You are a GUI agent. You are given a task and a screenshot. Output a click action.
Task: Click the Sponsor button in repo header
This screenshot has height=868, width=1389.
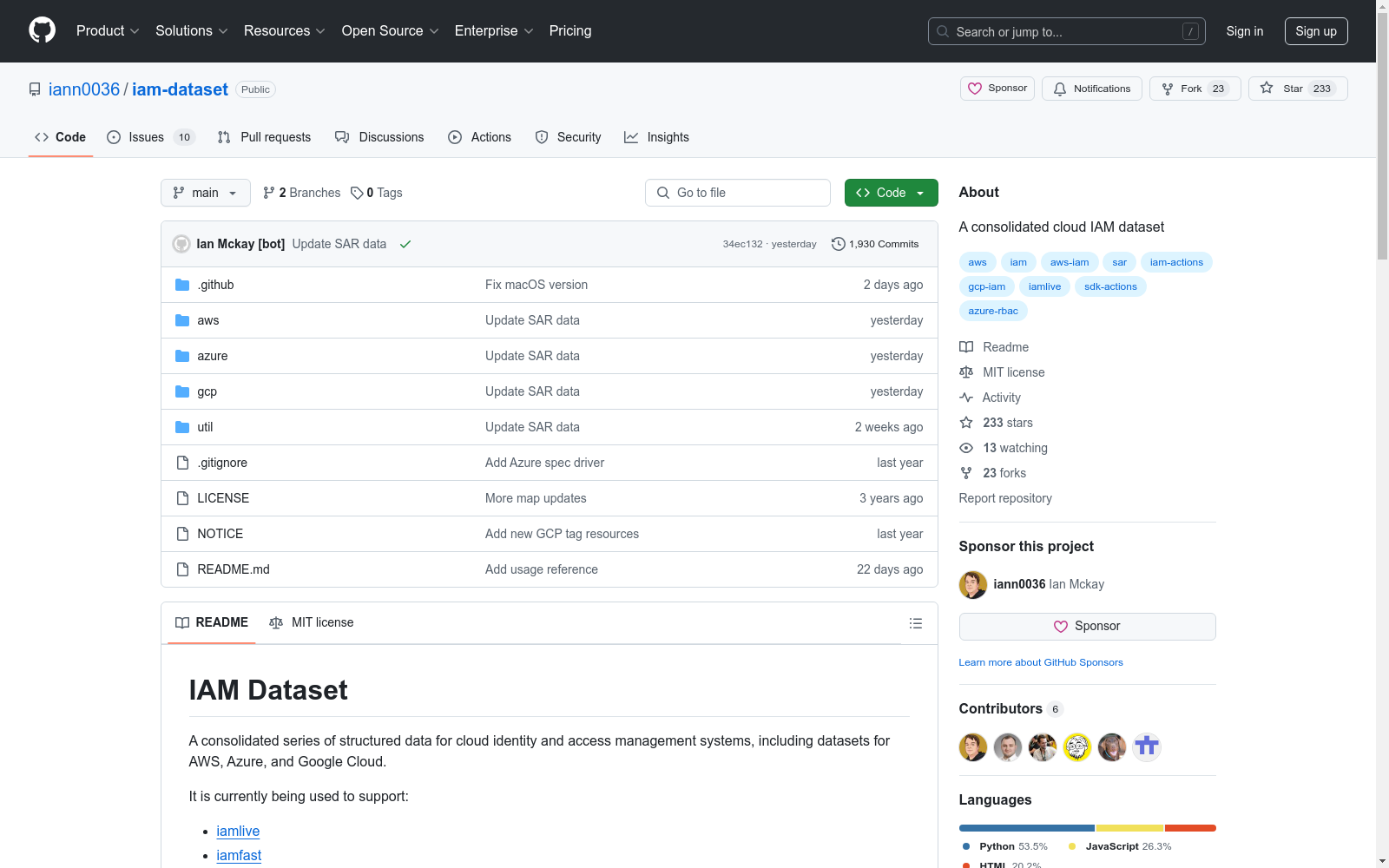(x=997, y=89)
